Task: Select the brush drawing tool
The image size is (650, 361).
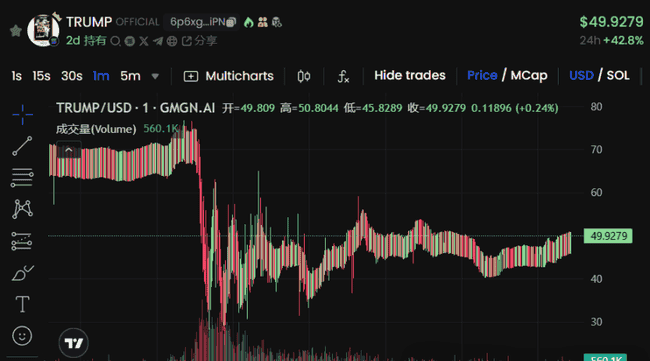Action: [22, 273]
